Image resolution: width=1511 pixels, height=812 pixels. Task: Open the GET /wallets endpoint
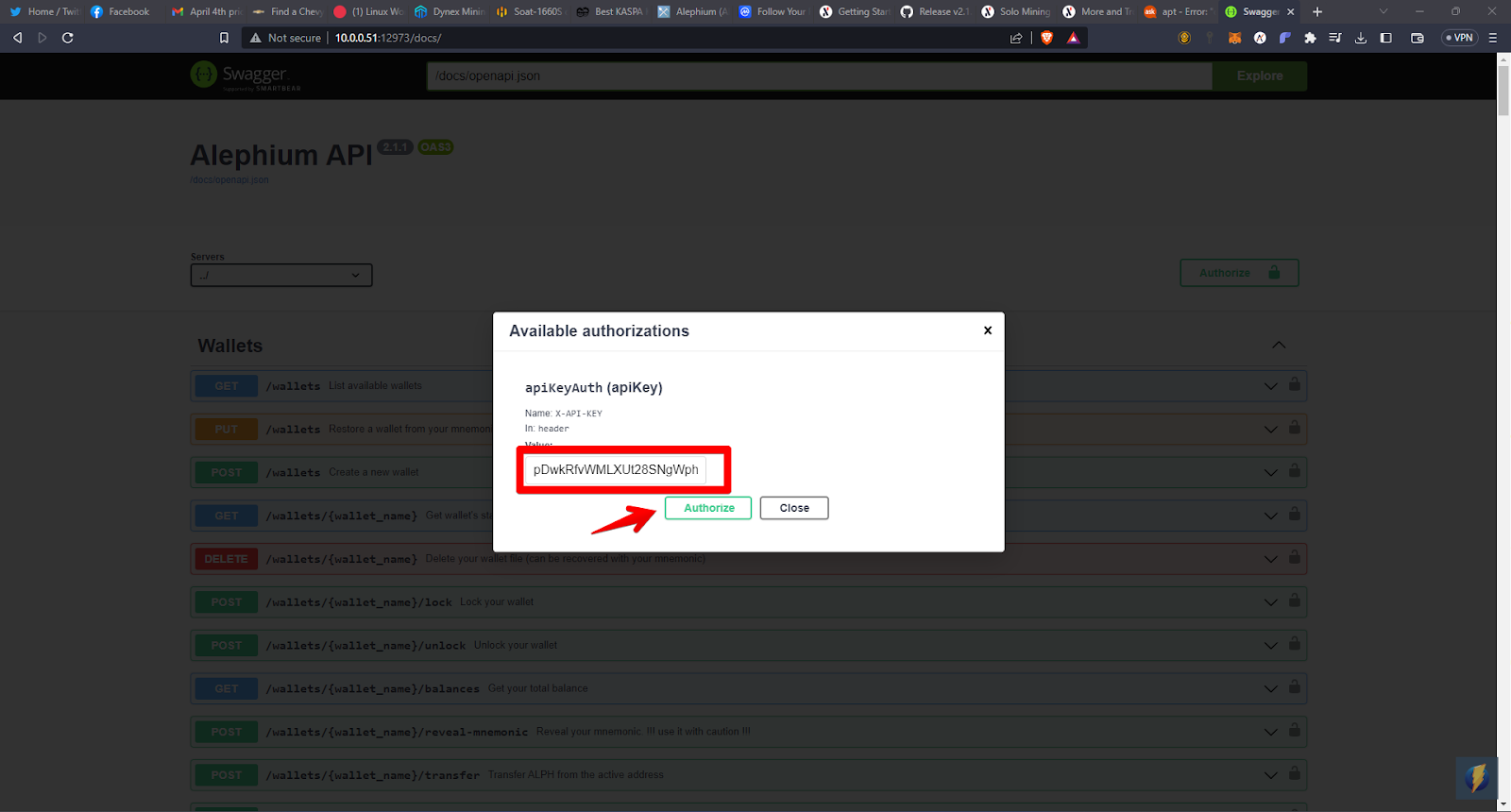click(748, 386)
